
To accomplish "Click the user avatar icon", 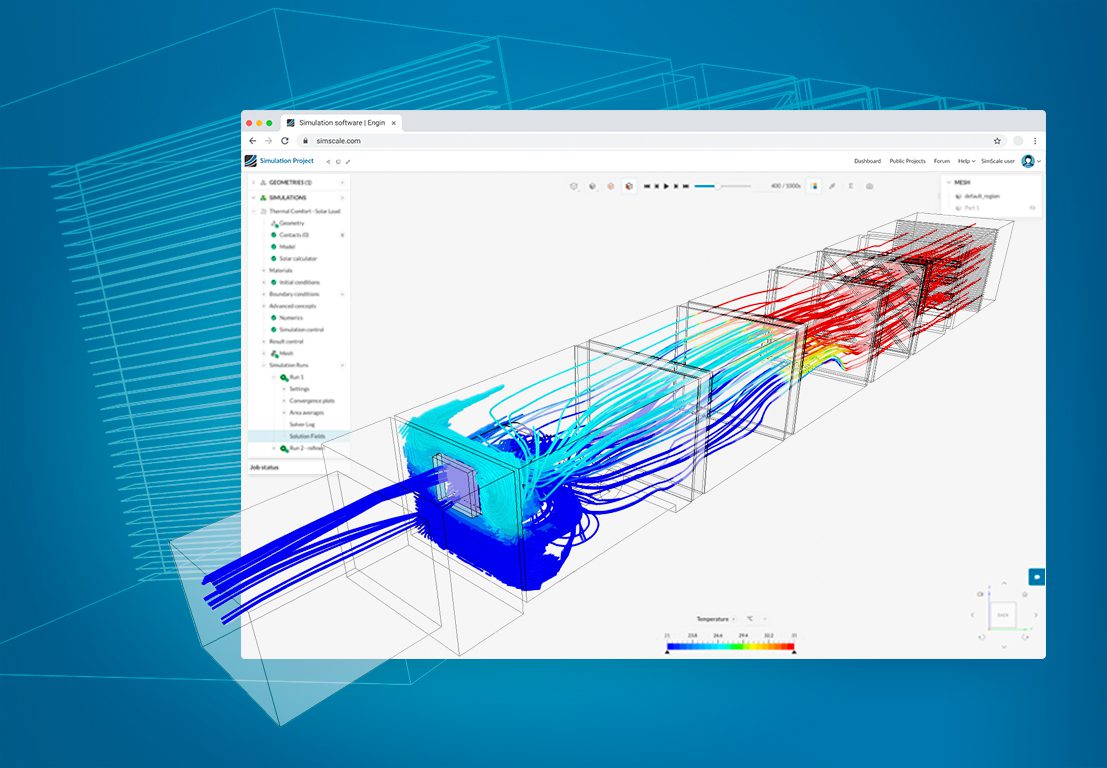I will (x=1027, y=161).
